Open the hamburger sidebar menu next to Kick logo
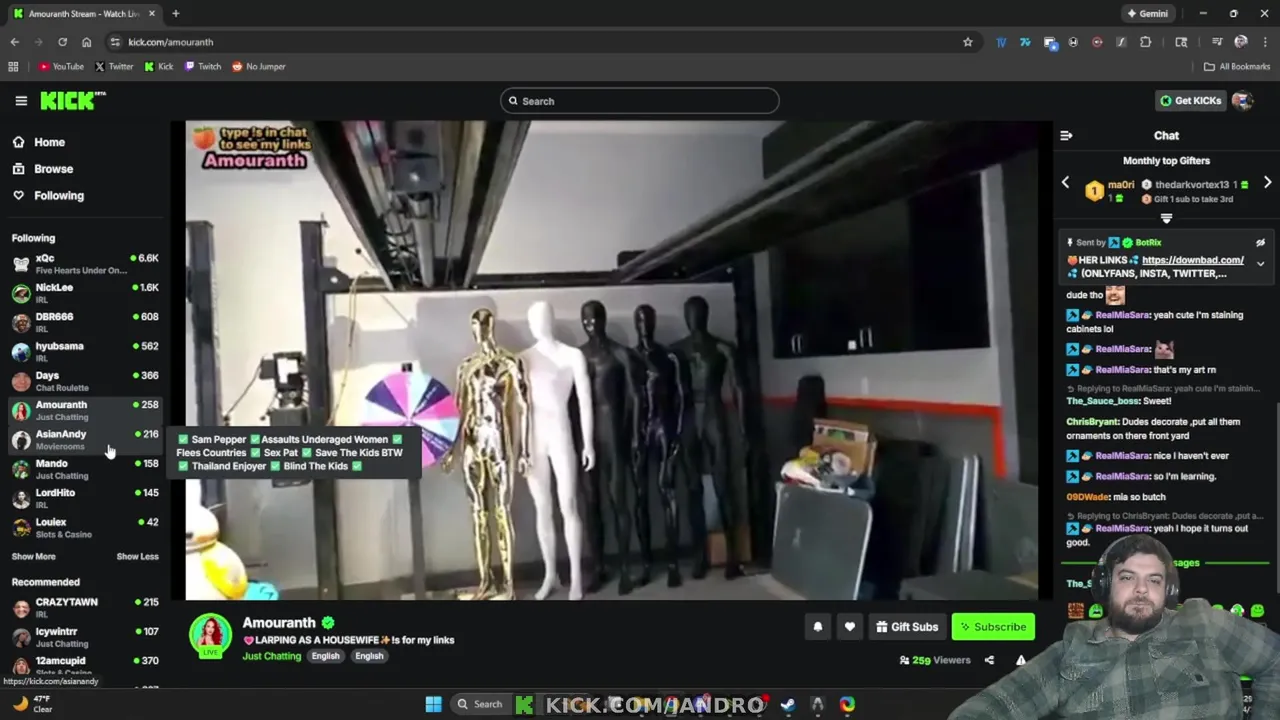 coord(21,101)
